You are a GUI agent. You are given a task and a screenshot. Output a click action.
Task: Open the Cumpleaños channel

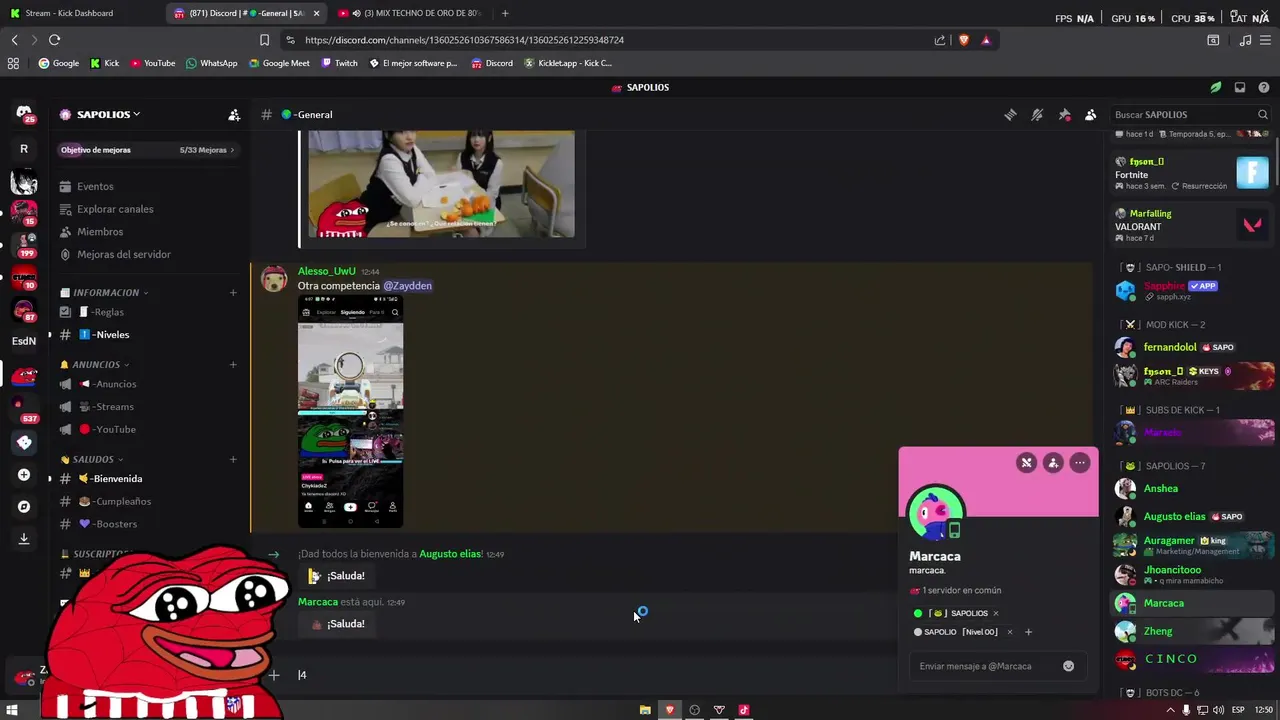(148, 502)
